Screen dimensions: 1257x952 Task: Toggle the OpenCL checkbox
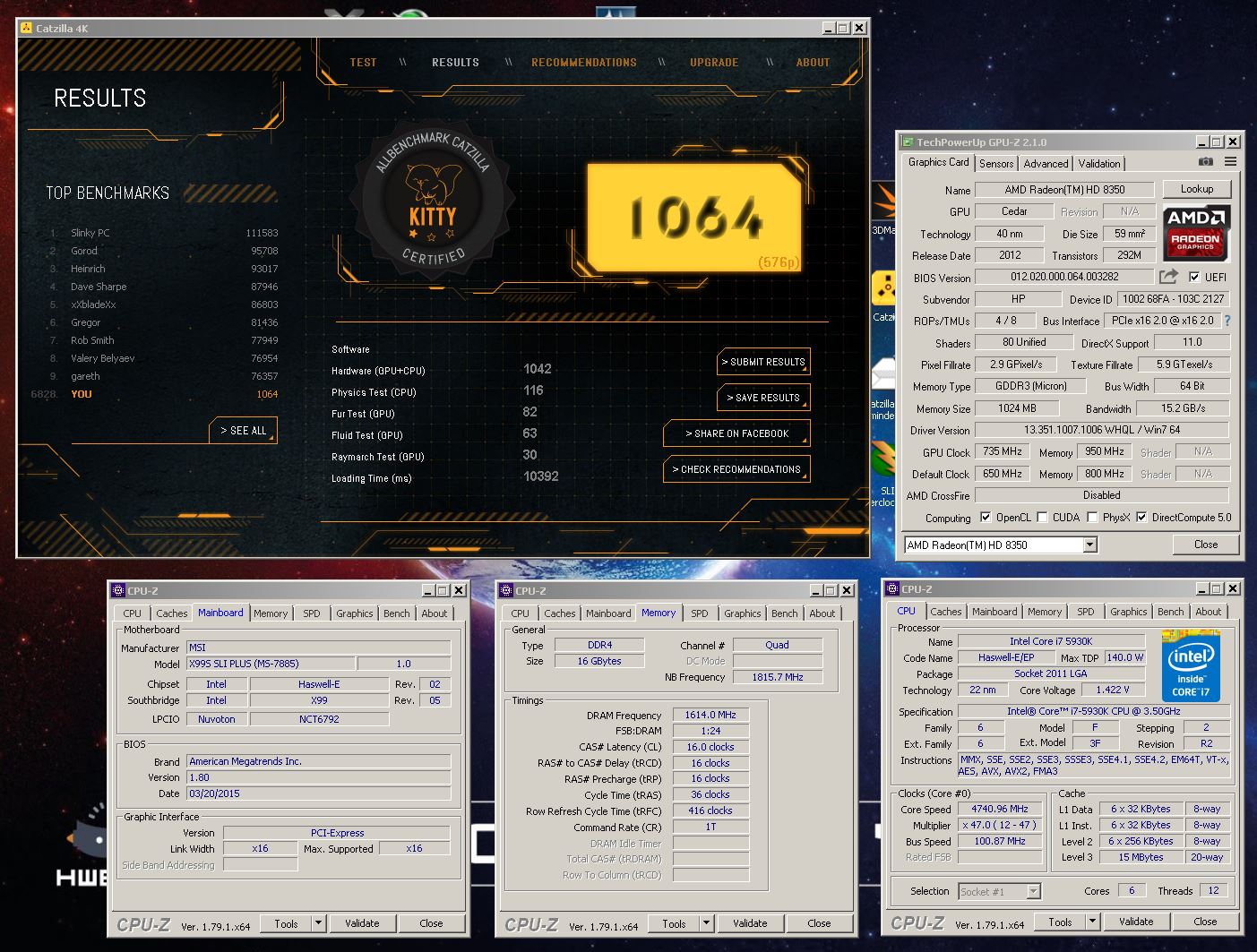tap(986, 517)
